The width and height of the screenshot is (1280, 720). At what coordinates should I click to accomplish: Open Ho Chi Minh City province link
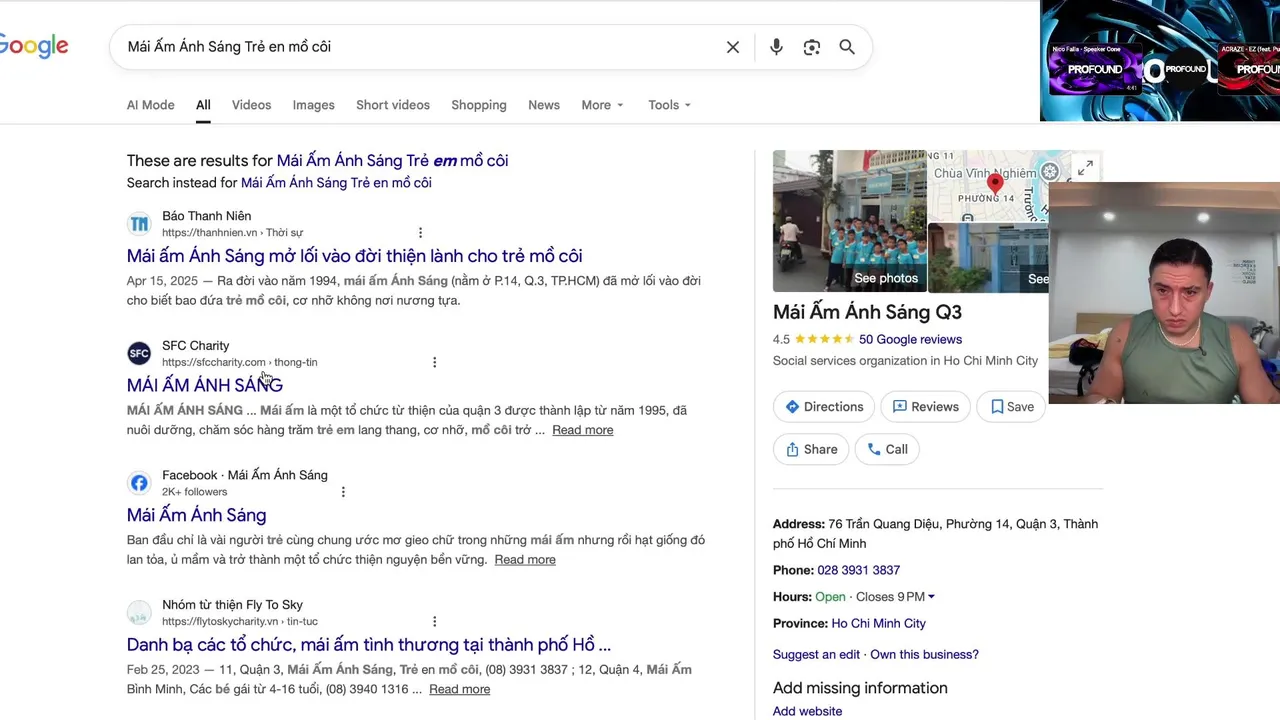click(x=878, y=623)
